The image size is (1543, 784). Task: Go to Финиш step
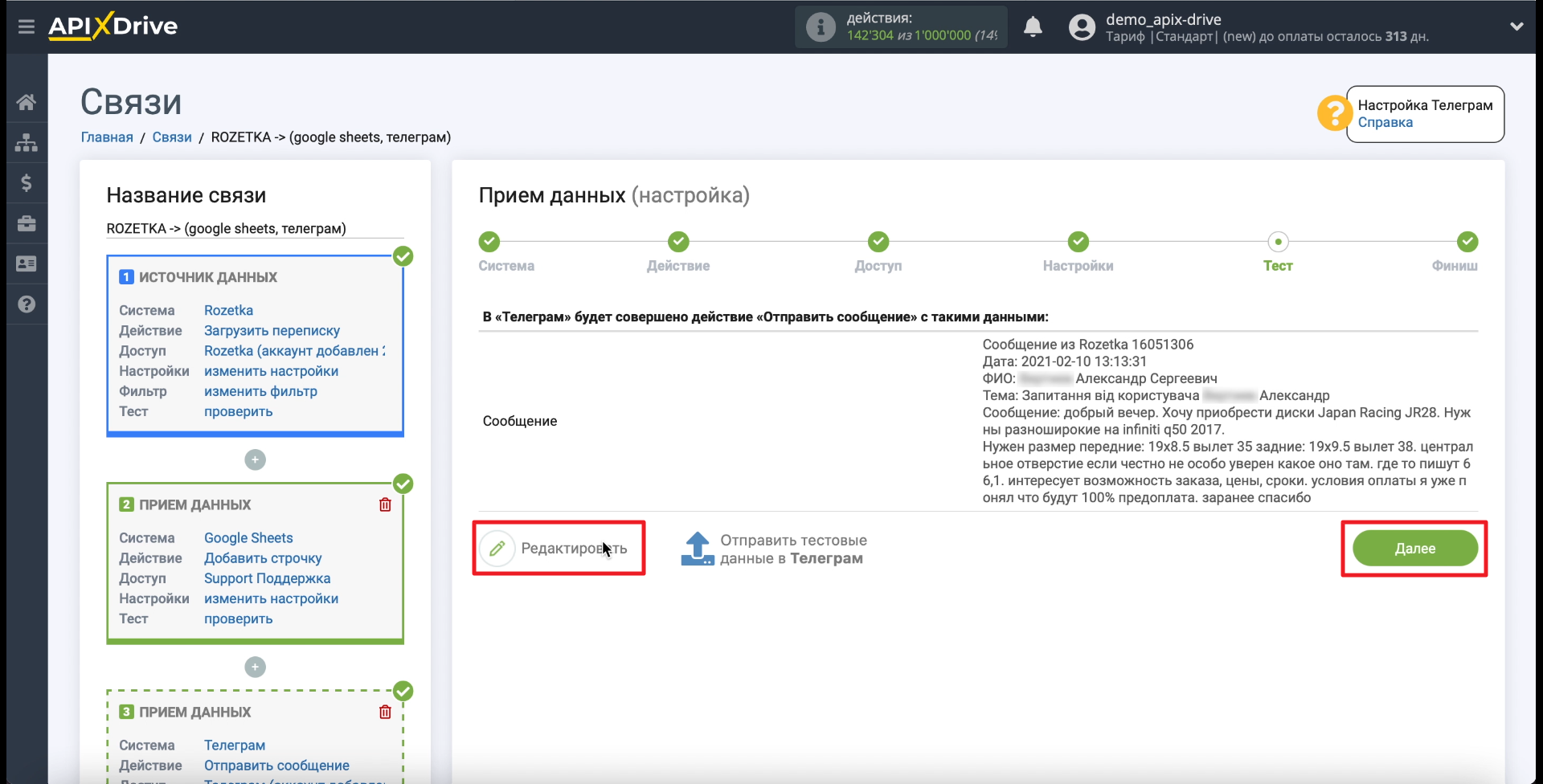click(1467, 242)
